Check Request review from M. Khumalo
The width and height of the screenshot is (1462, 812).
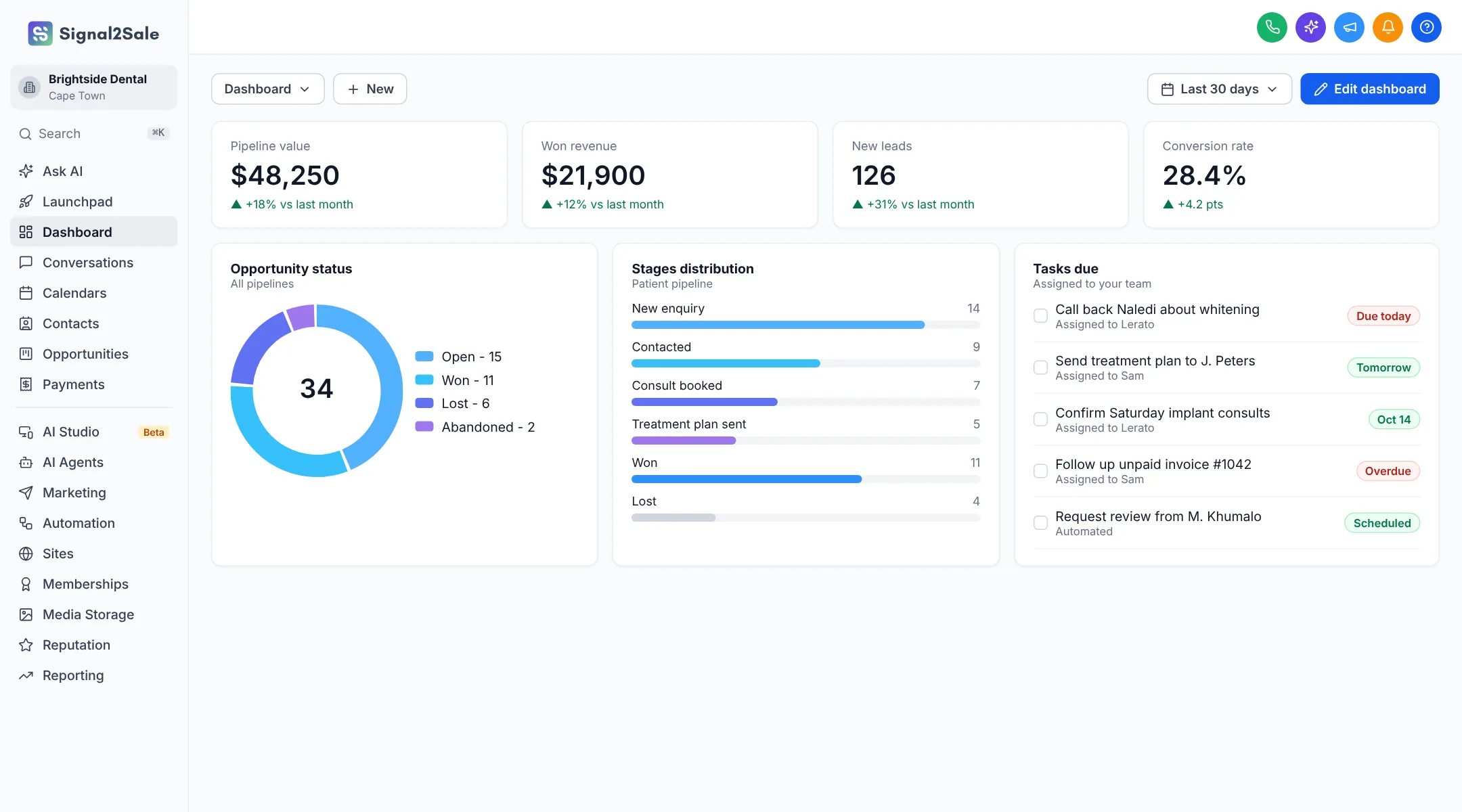[1040, 523]
